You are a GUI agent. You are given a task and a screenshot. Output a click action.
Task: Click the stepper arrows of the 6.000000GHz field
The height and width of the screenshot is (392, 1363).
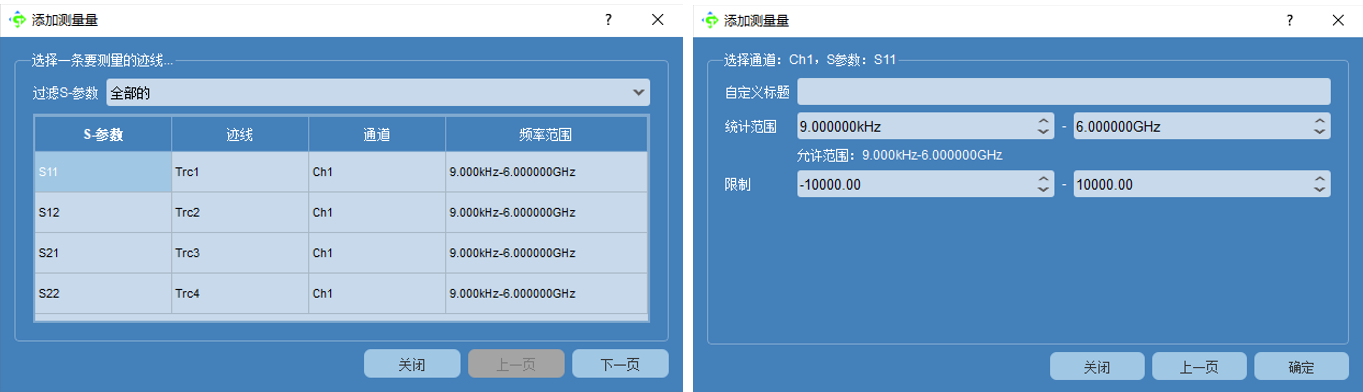(x=1320, y=126)
